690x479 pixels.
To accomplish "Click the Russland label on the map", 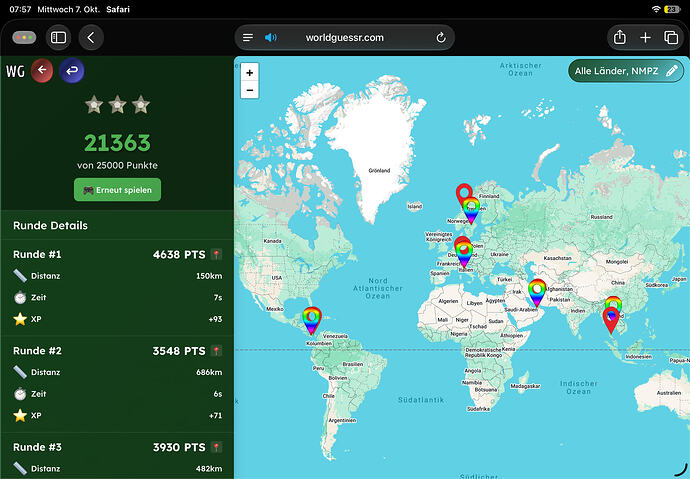I will tap(602, 217).
